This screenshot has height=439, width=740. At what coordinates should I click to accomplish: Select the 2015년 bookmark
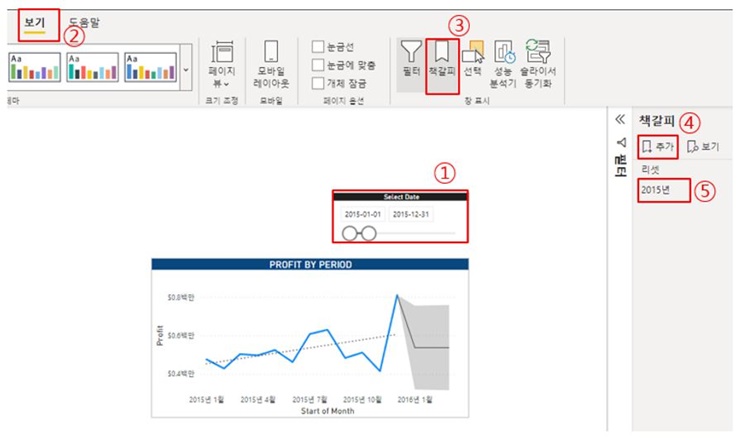click(656, 190)
